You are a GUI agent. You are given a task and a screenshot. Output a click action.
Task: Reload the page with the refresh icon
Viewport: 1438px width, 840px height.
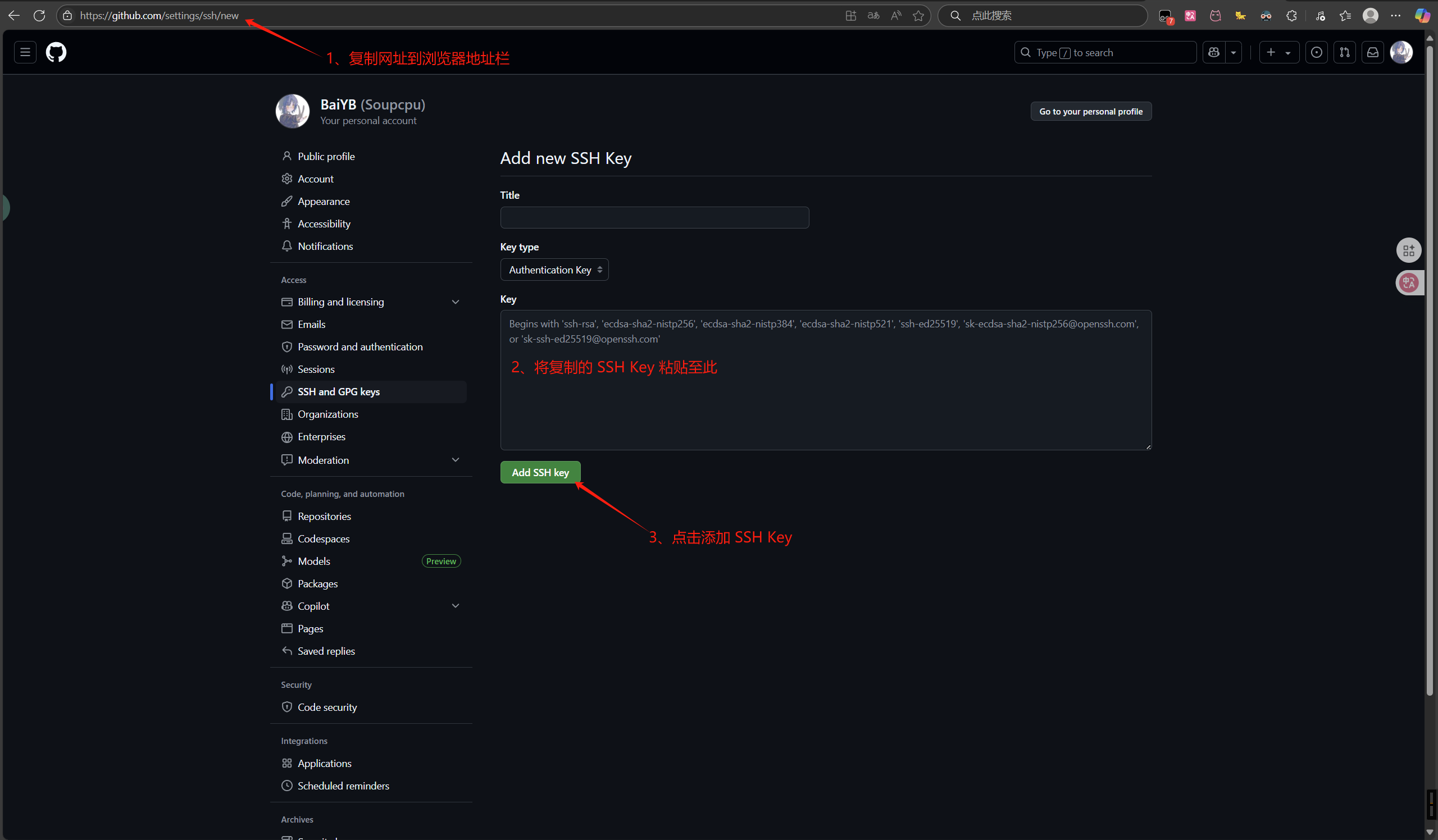[39, 15]
